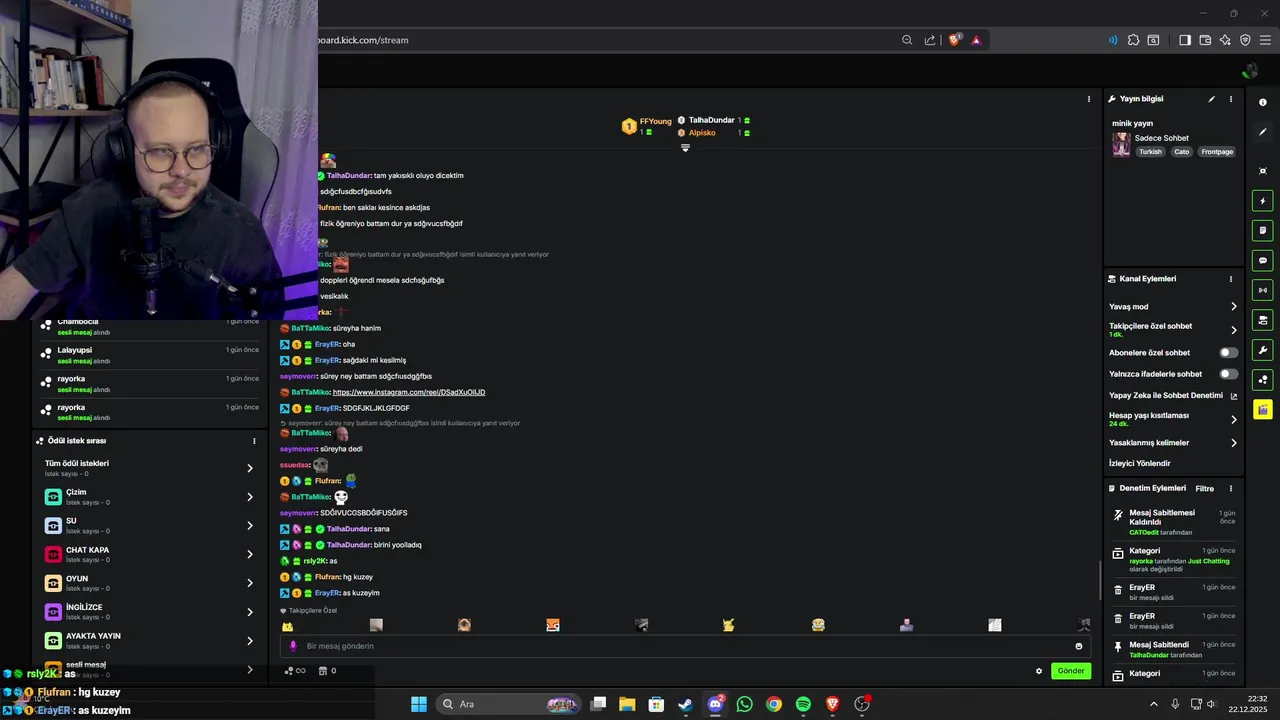Open the Denetim Eylemleri three-dot menu

coord(1231,489)
